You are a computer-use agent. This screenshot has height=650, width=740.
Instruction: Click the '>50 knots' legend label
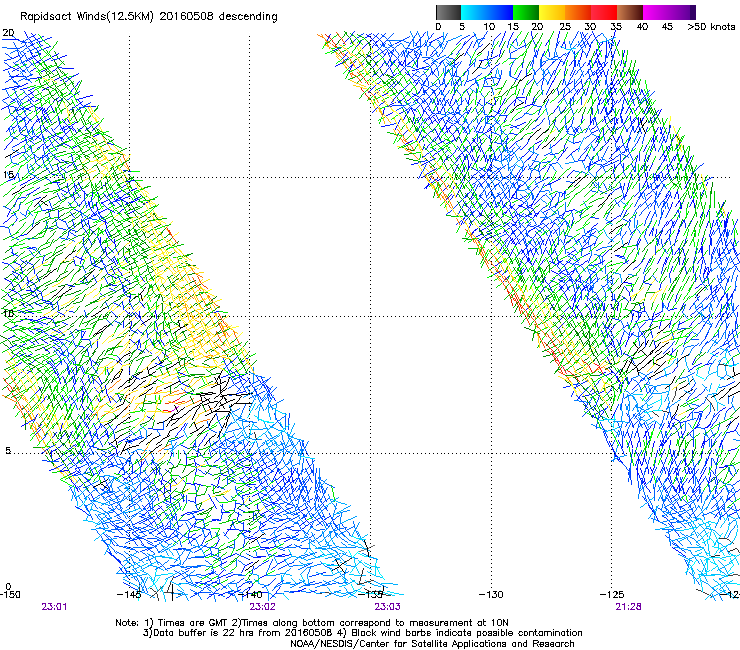[x=711, y=27]
